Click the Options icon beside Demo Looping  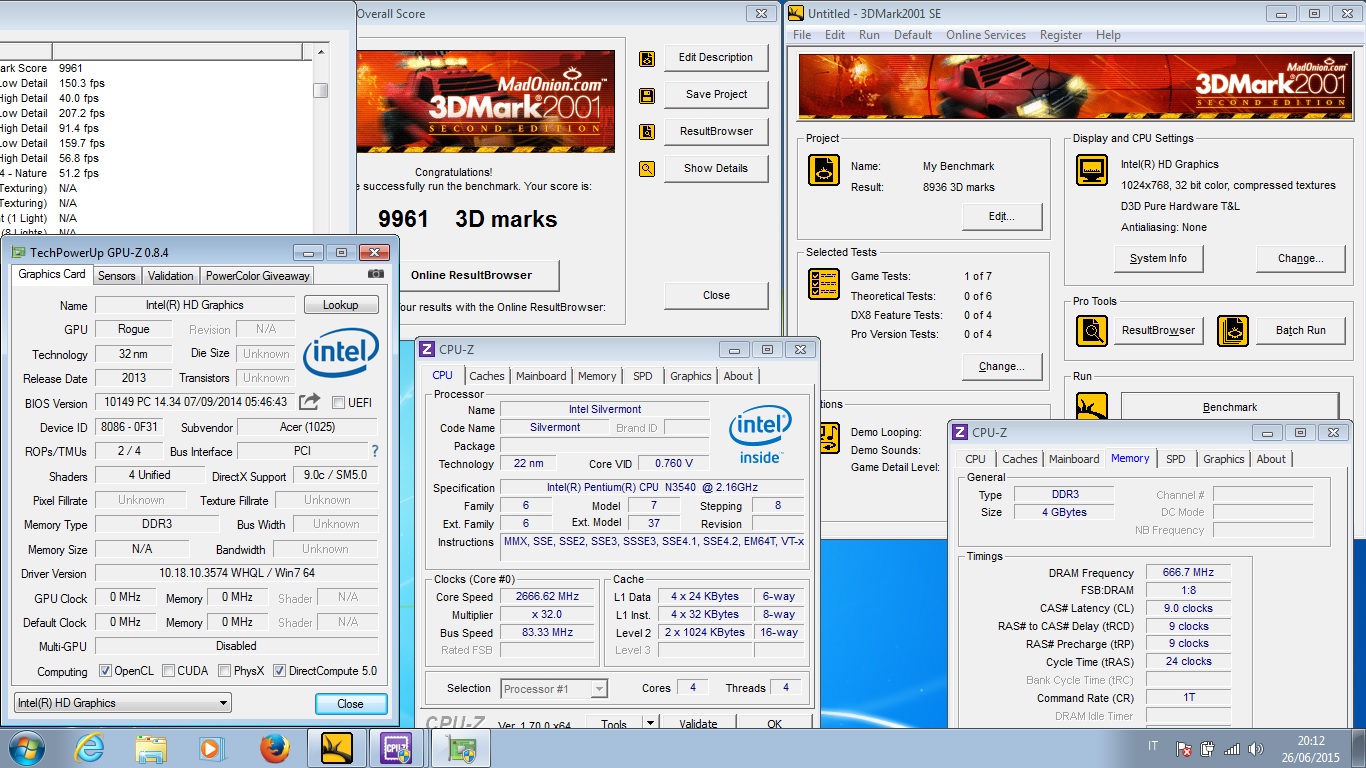pyautogui.click(x=828, y=438)
